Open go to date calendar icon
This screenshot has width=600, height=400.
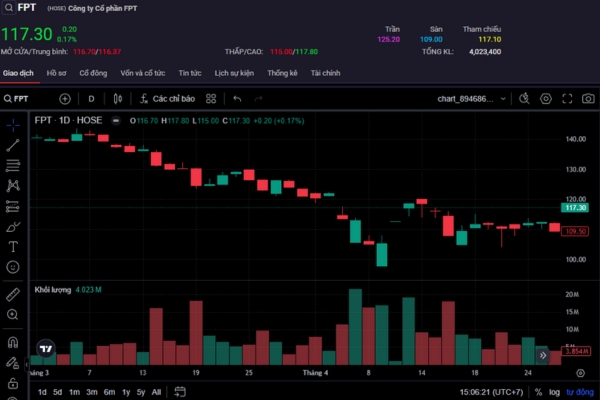pos(180,392)
